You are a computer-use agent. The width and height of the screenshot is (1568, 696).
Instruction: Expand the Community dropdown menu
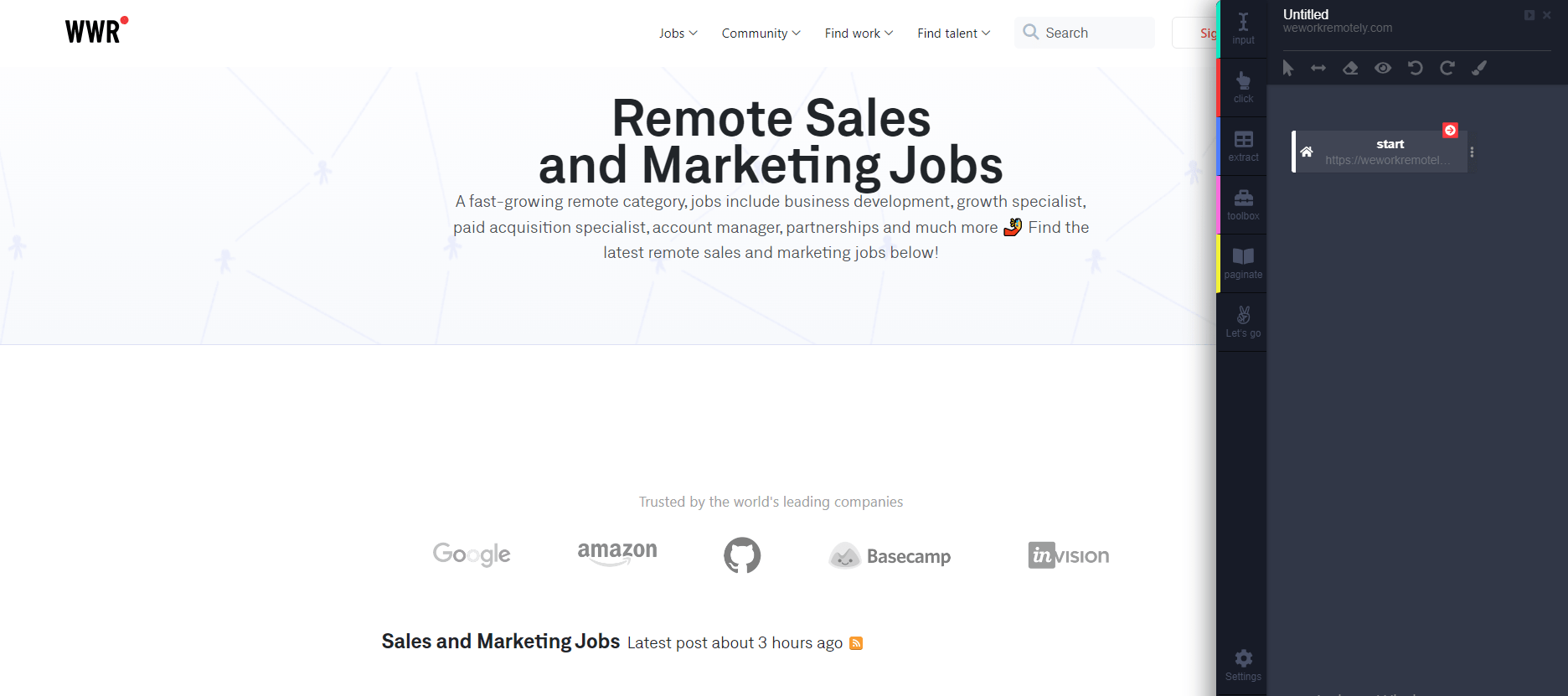tap(761, 34)
